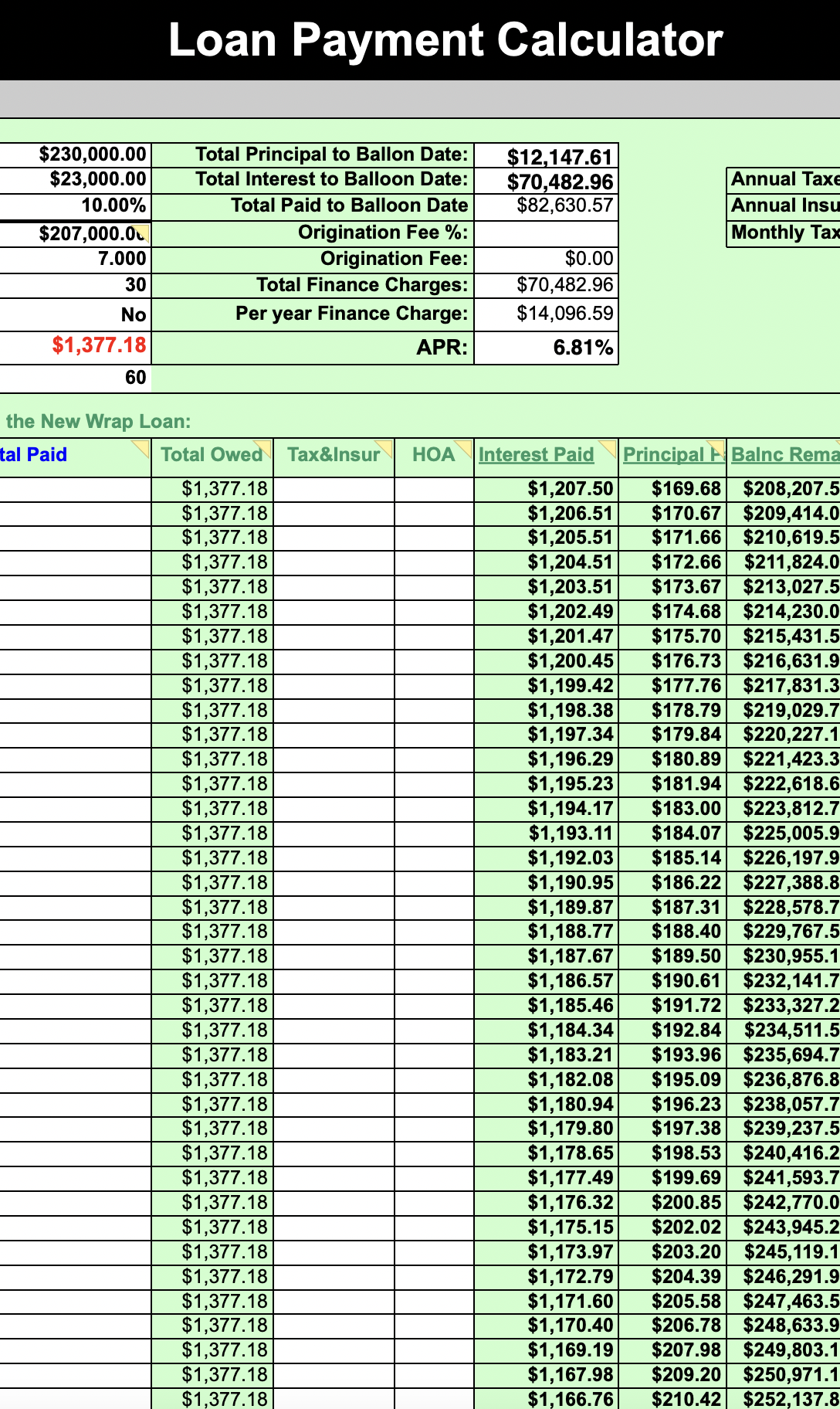Select the $230,000.00 price cell
840x1409 pixels.
pos(76,154)
